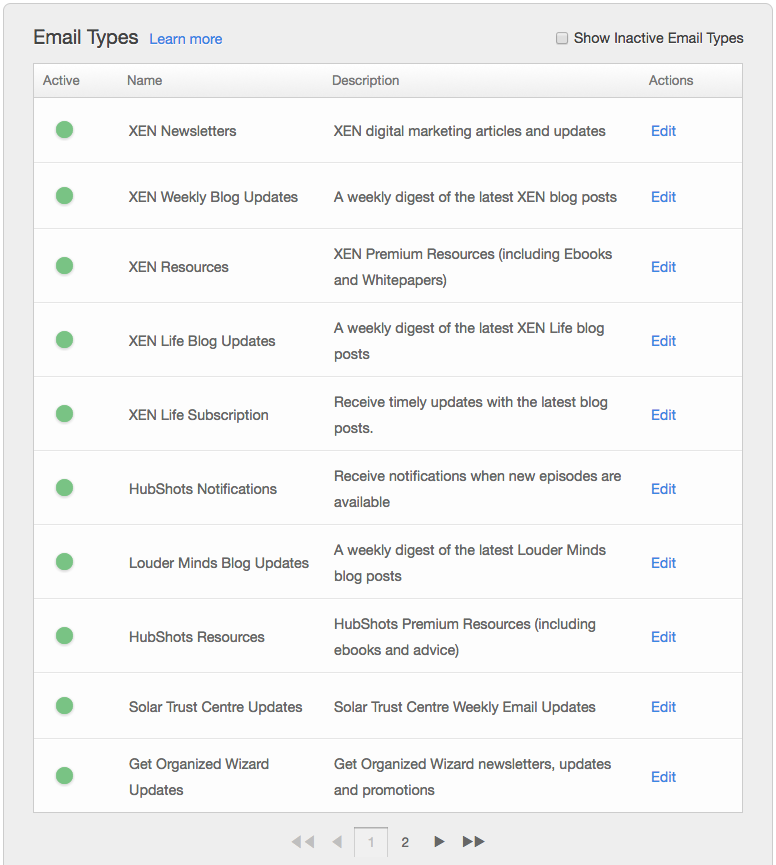Viewport: 776px width, 865px height.
Task: Select the HubShots Notifications name
Action: 202,489
